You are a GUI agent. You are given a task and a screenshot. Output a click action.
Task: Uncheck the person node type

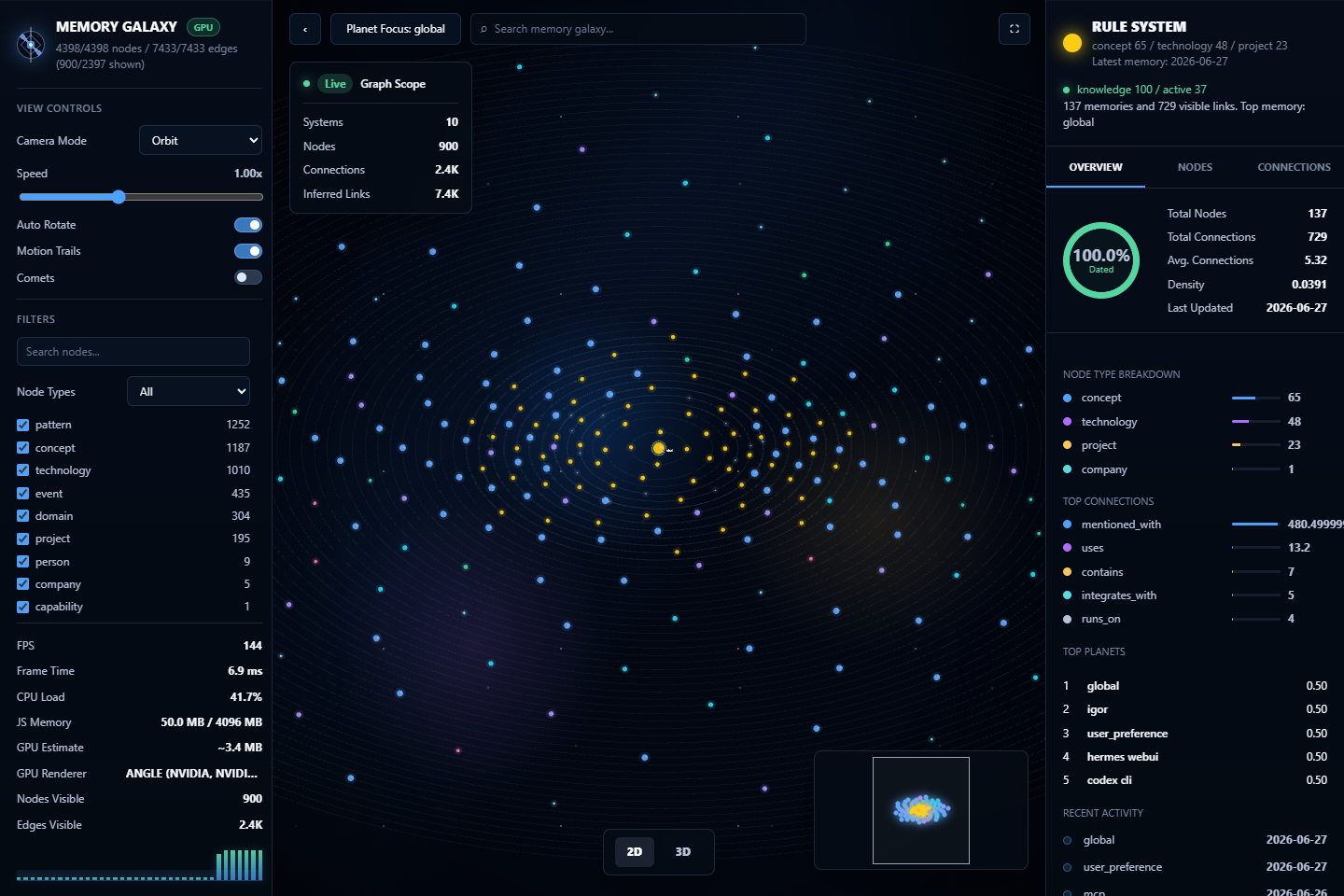click(23, 562)
